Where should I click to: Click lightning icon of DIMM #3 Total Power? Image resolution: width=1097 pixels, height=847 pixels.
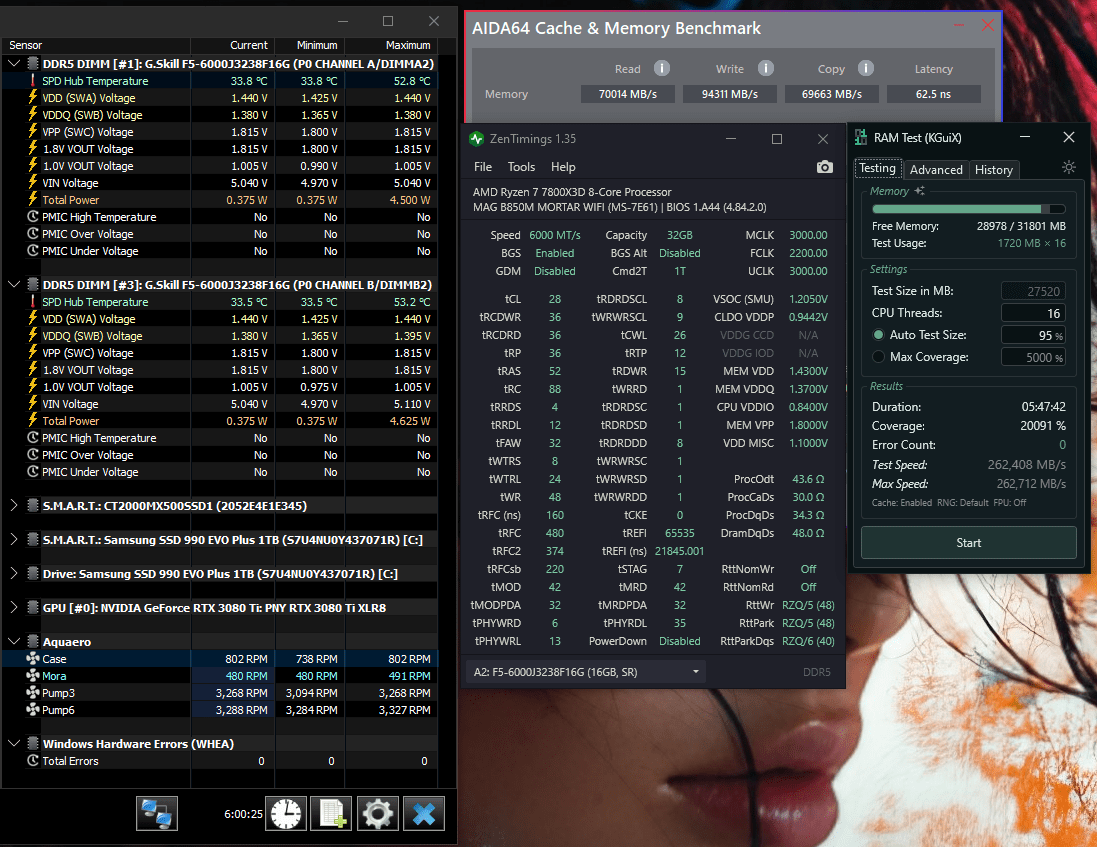coord(32,420)
